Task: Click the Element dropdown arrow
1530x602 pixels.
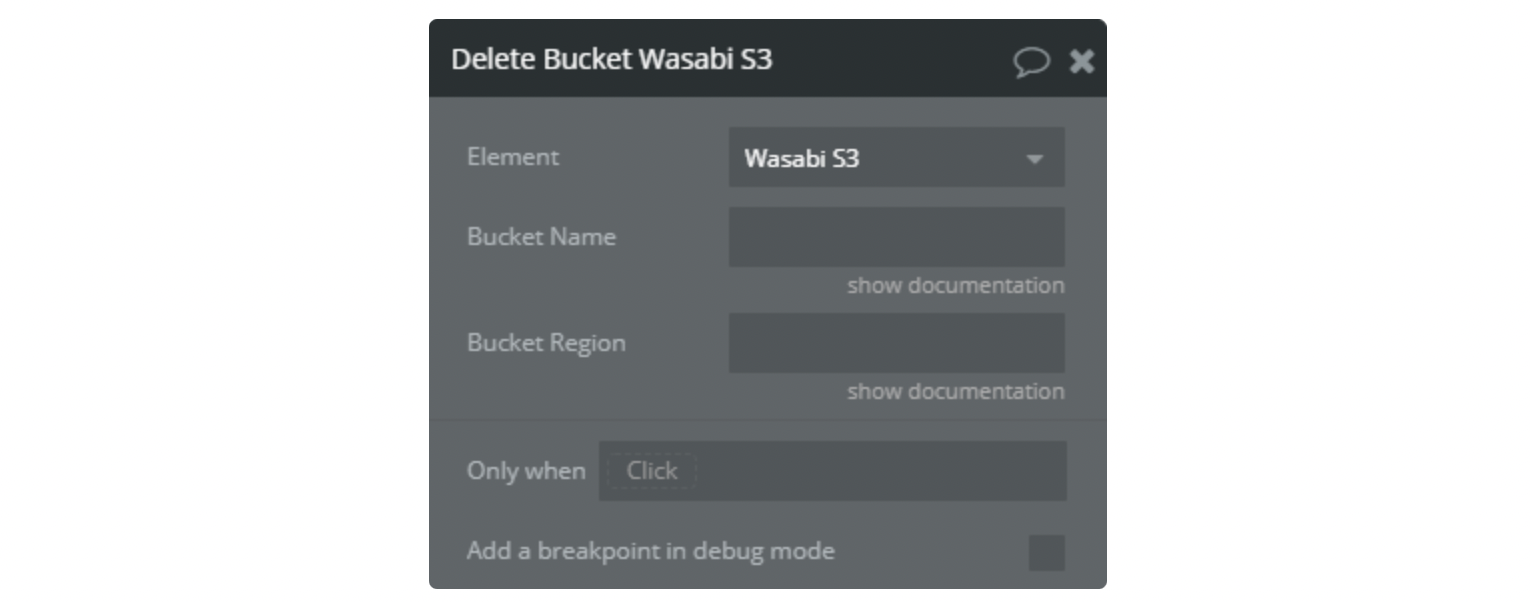Action: (x=1035, y=159)
